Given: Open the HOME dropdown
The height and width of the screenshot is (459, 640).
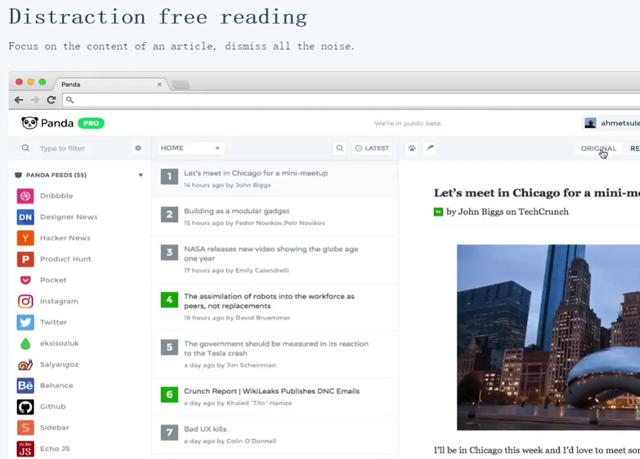Looking at the screenshot, I should 190,148.
